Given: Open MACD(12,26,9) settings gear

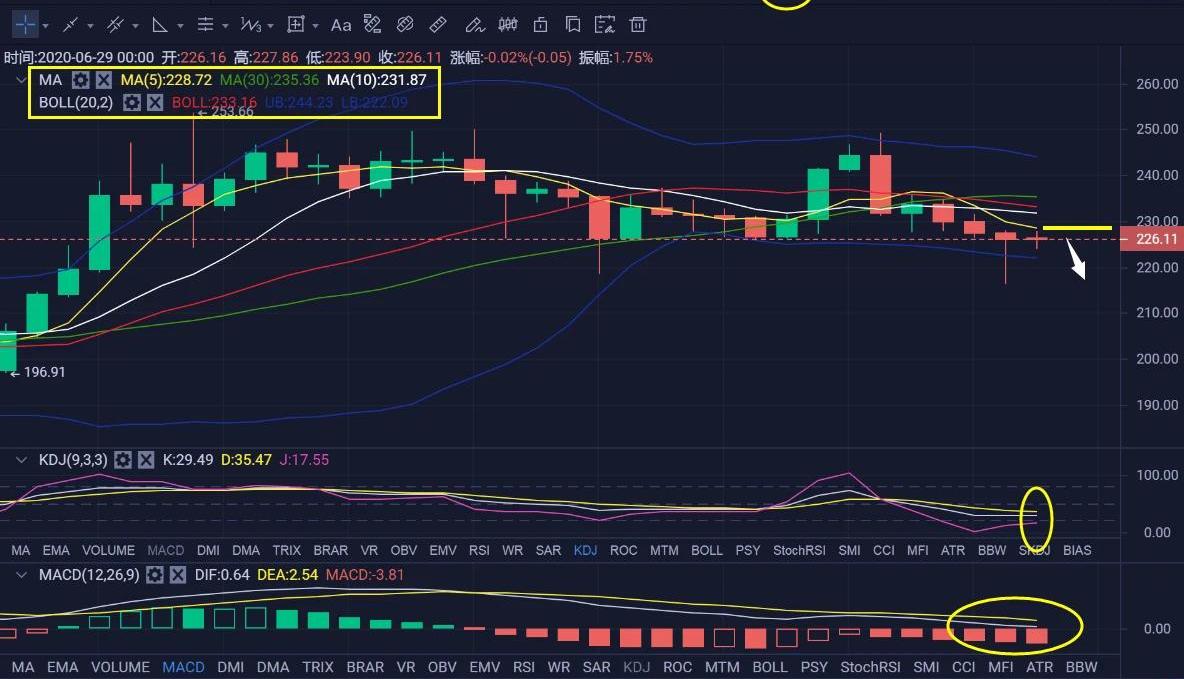Looking at the screenshot, I should (x=155, y=575).
